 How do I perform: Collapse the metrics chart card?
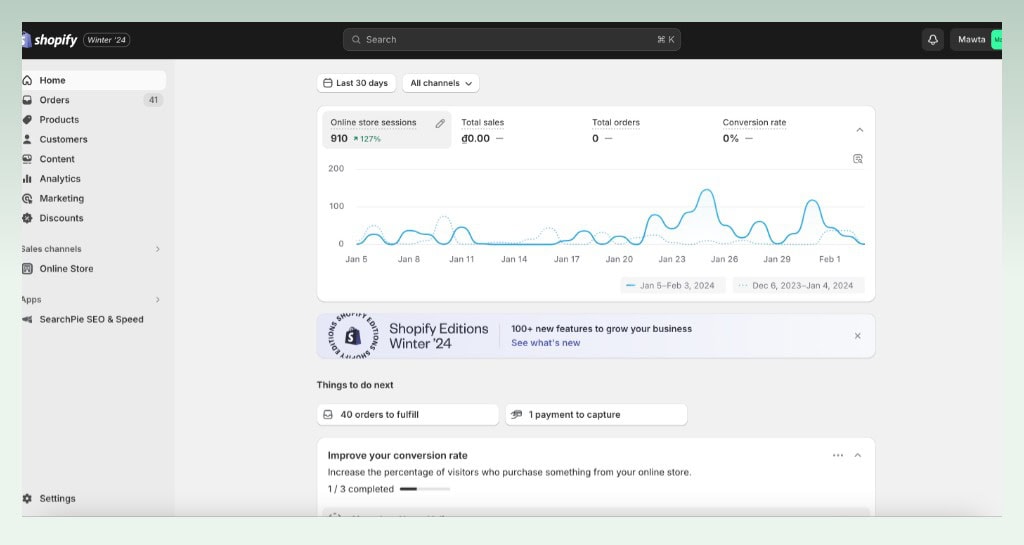pos(859,130)
